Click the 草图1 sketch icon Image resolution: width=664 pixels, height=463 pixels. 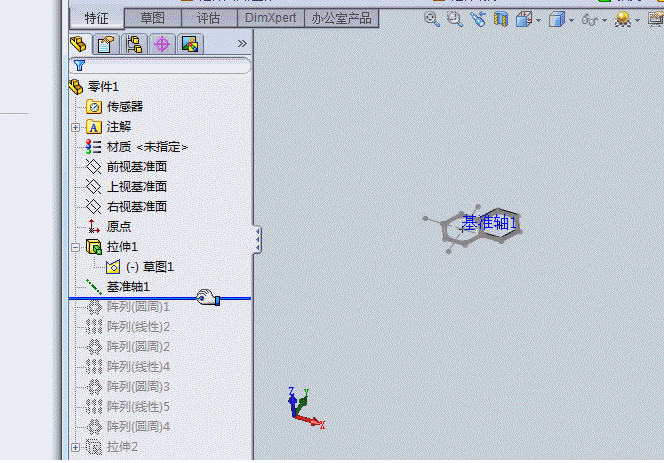[113, 267]
